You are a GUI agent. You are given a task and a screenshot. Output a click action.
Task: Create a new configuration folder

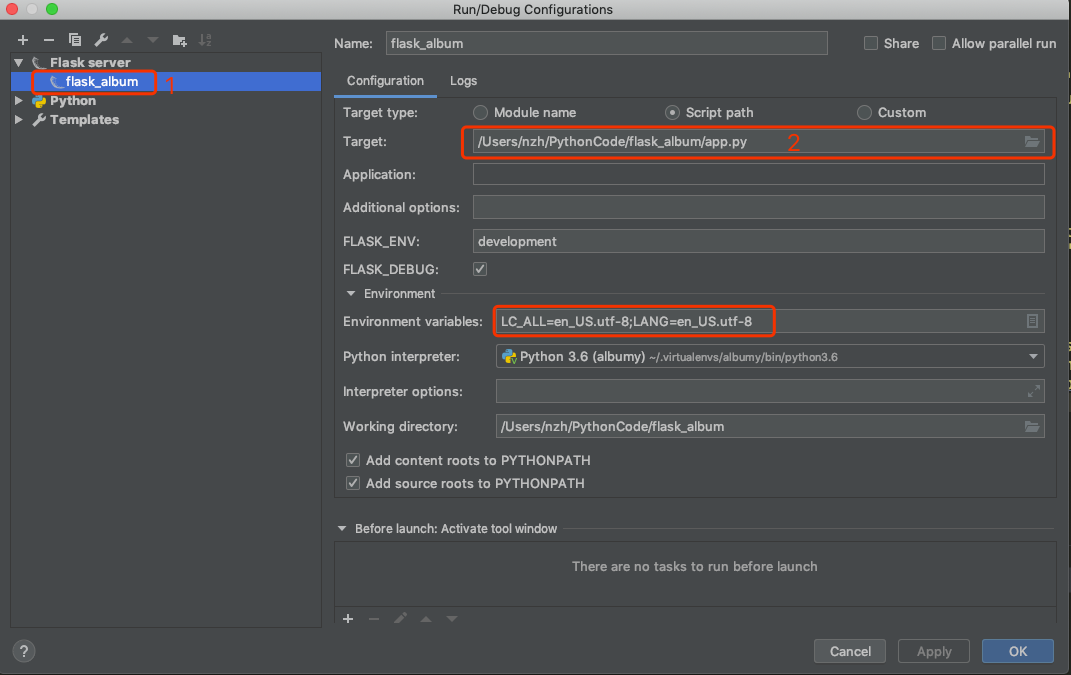pyautogui.click(x=179, y=40)
